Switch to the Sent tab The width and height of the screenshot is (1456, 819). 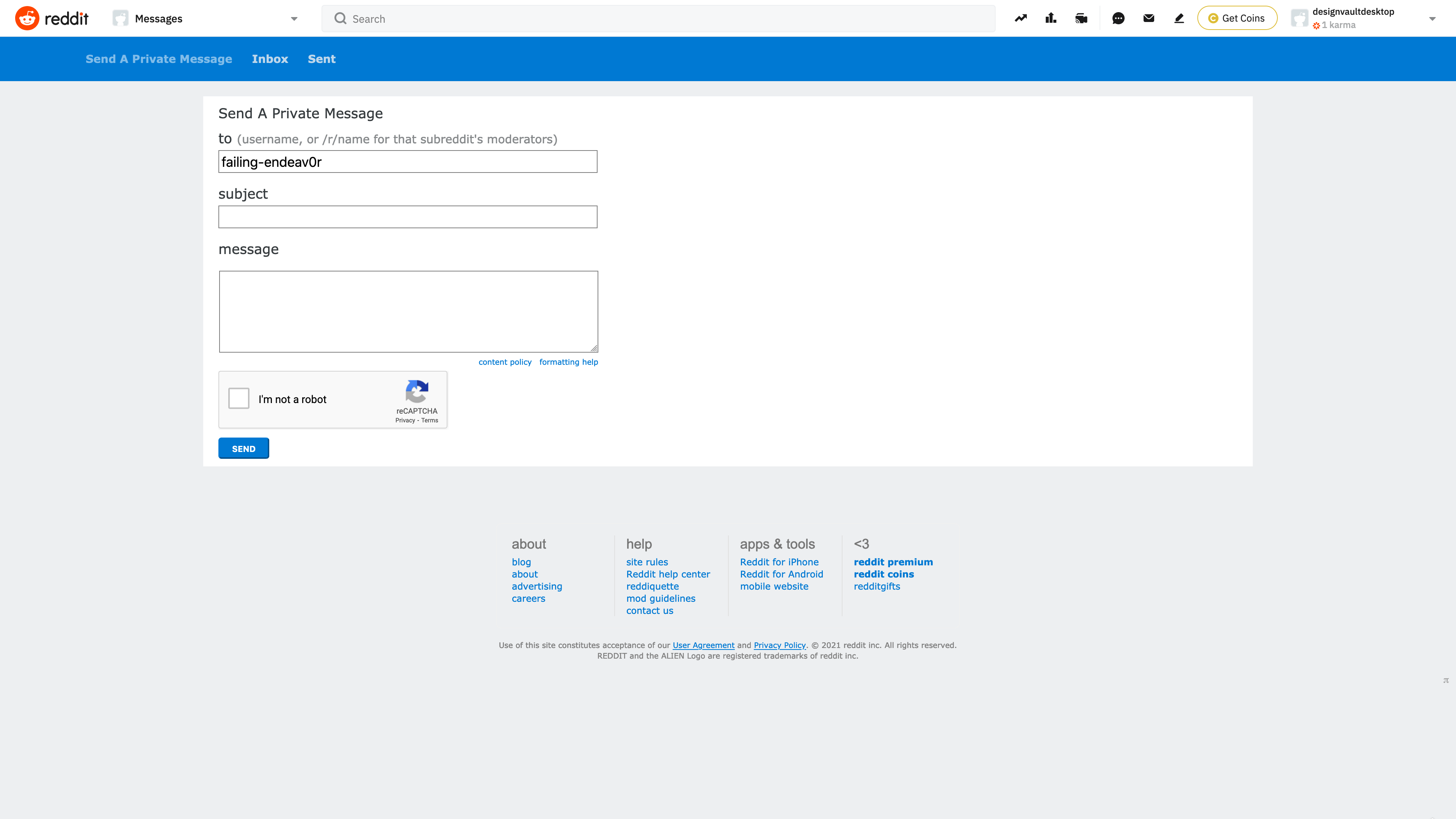point(321,59)
